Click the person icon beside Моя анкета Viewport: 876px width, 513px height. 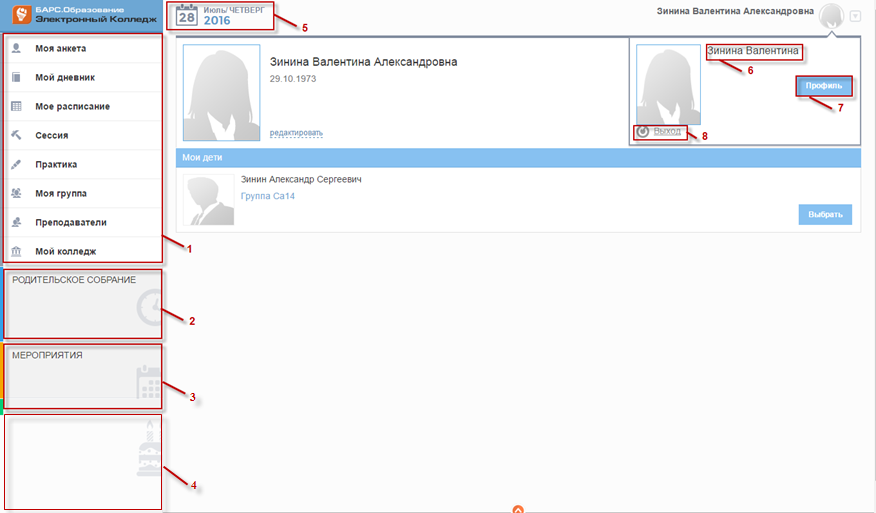17,48
